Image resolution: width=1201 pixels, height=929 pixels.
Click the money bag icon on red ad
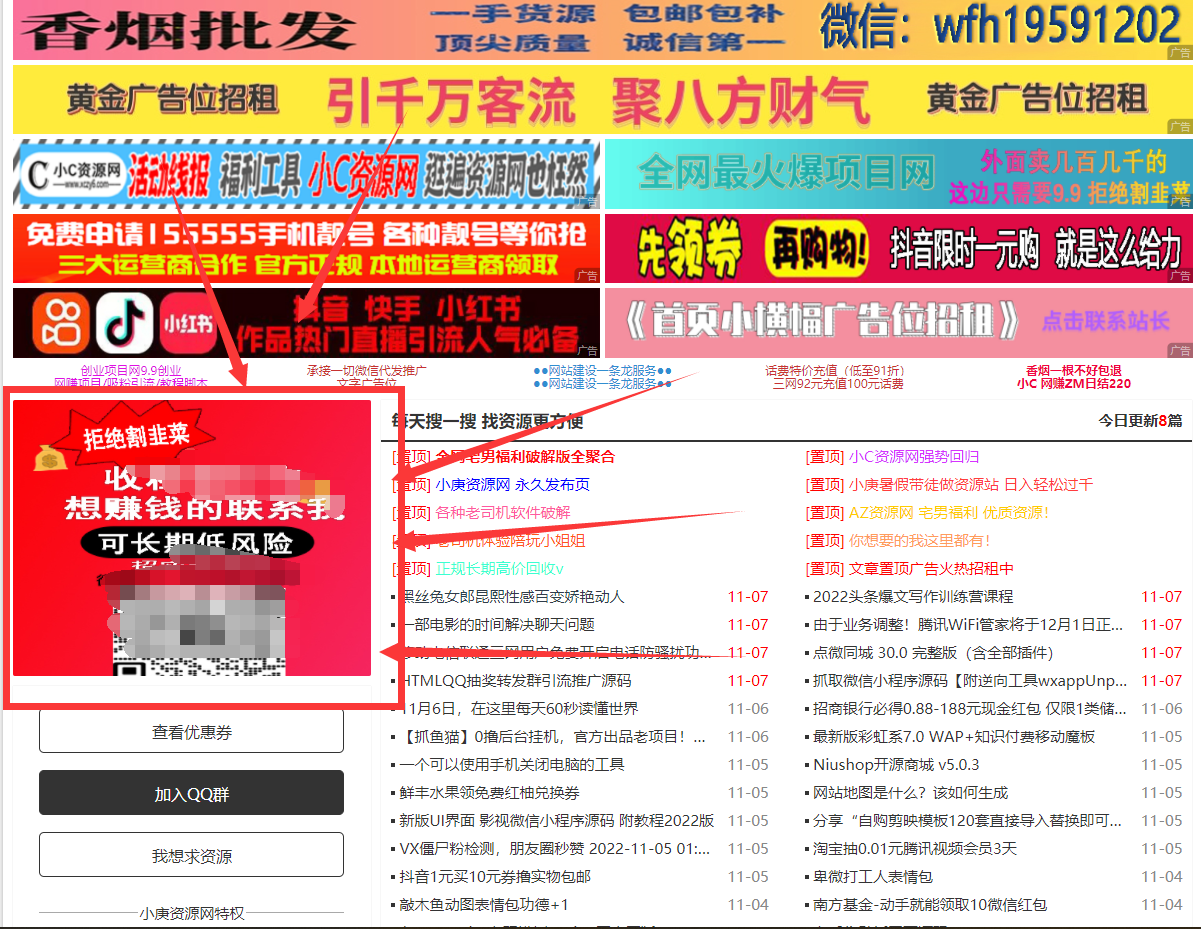pyautogui.click(x=47, y=458)
